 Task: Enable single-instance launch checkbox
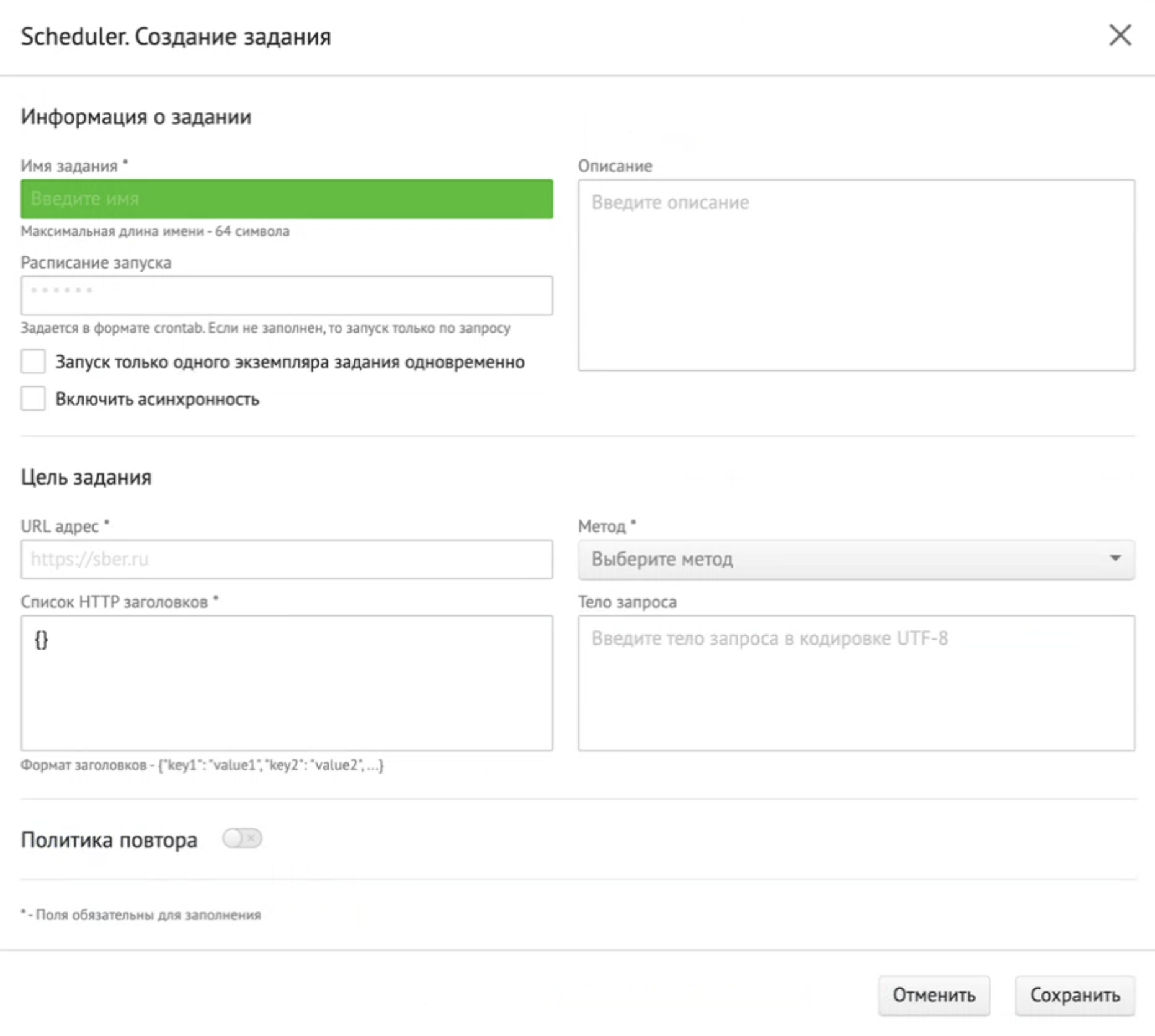[x=33, y=361]
